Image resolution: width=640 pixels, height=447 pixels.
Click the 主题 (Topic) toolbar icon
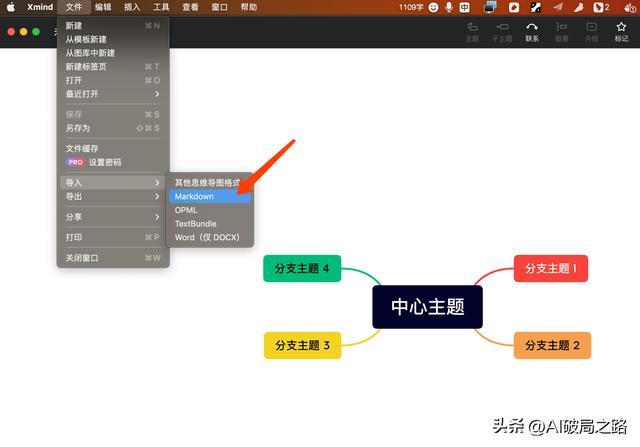click(x=472, y=31)
